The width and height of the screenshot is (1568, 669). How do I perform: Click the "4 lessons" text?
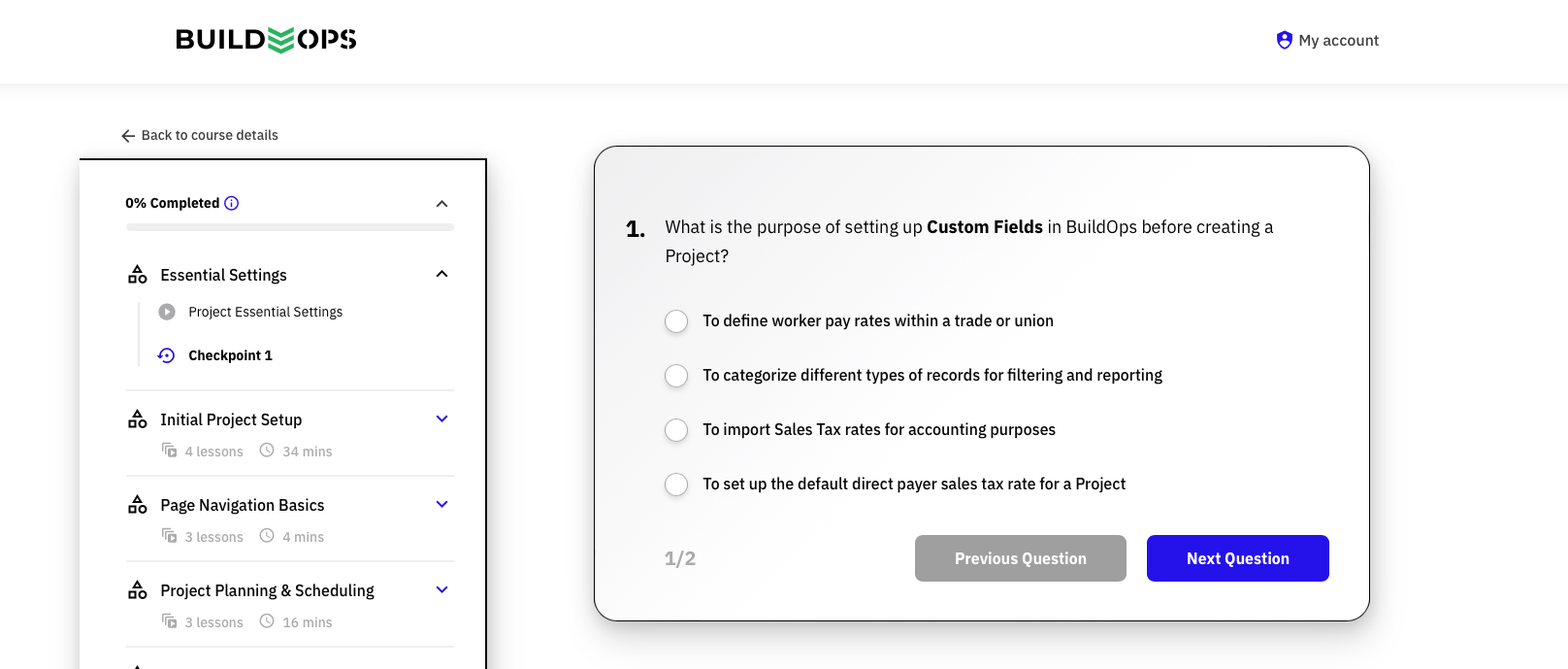coord(214,452)
